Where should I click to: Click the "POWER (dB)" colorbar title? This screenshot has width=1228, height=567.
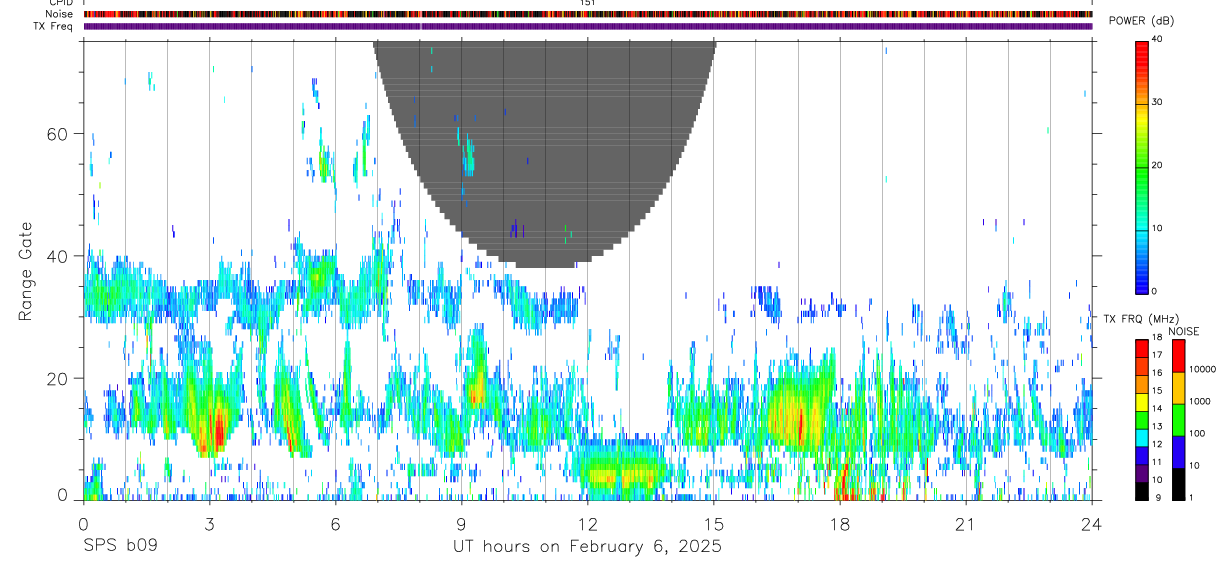coord(1141,22)
